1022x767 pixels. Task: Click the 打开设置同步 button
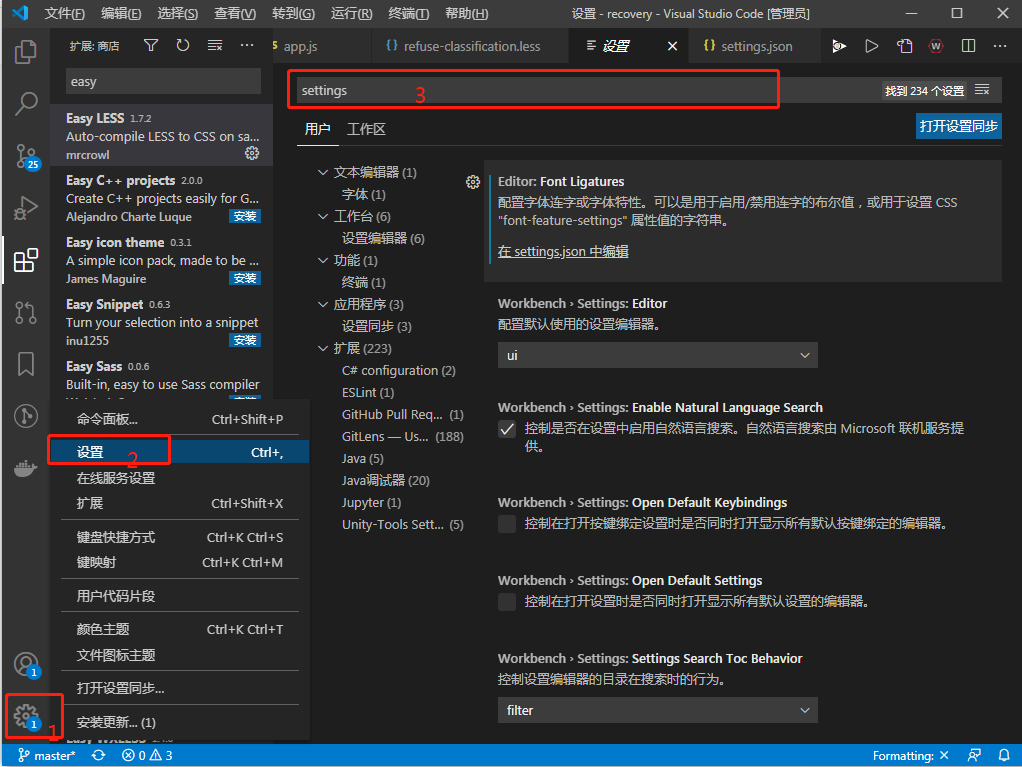958,126
